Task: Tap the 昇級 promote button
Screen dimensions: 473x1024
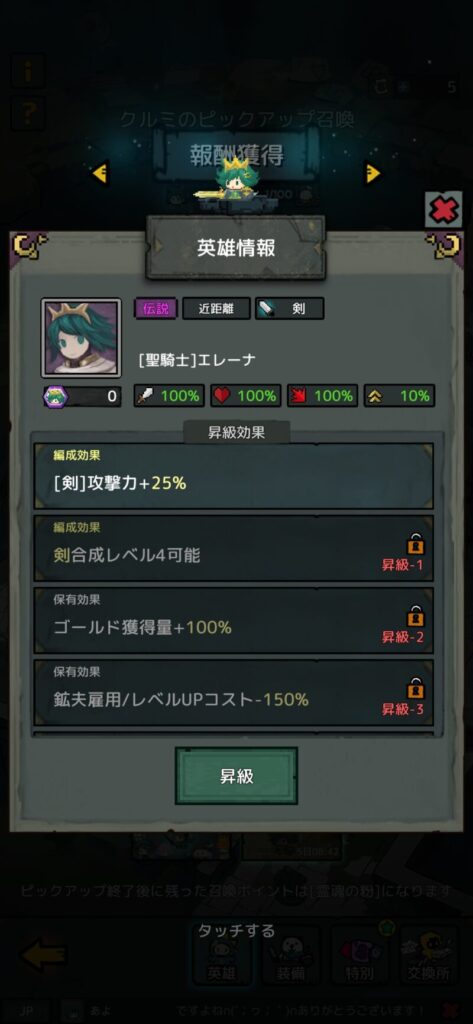Action: click(236, 776)
